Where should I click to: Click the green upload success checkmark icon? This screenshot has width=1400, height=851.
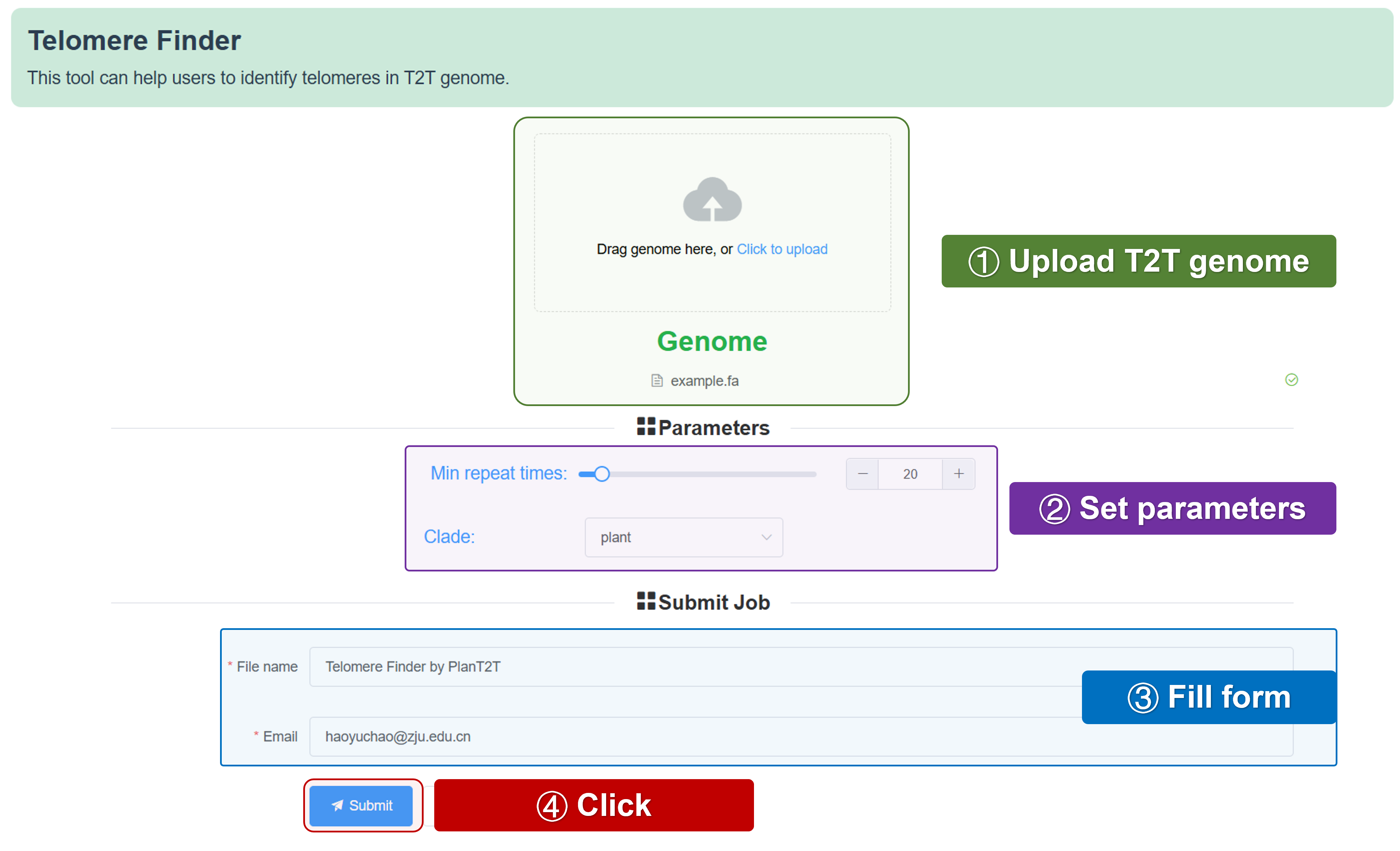[x=1291, y=380]
